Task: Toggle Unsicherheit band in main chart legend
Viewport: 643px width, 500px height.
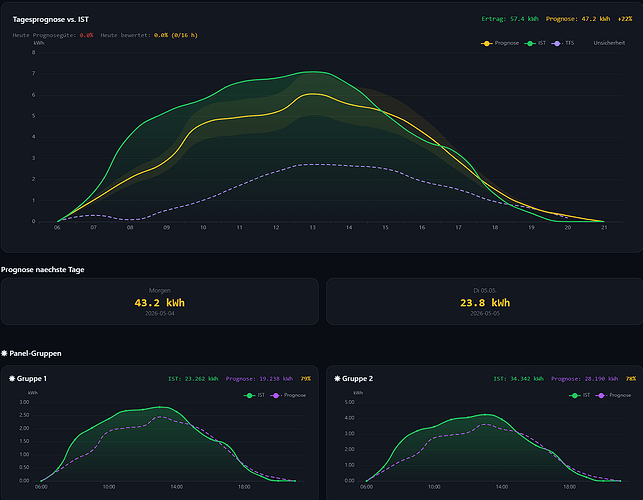Action: pos(609,43)
